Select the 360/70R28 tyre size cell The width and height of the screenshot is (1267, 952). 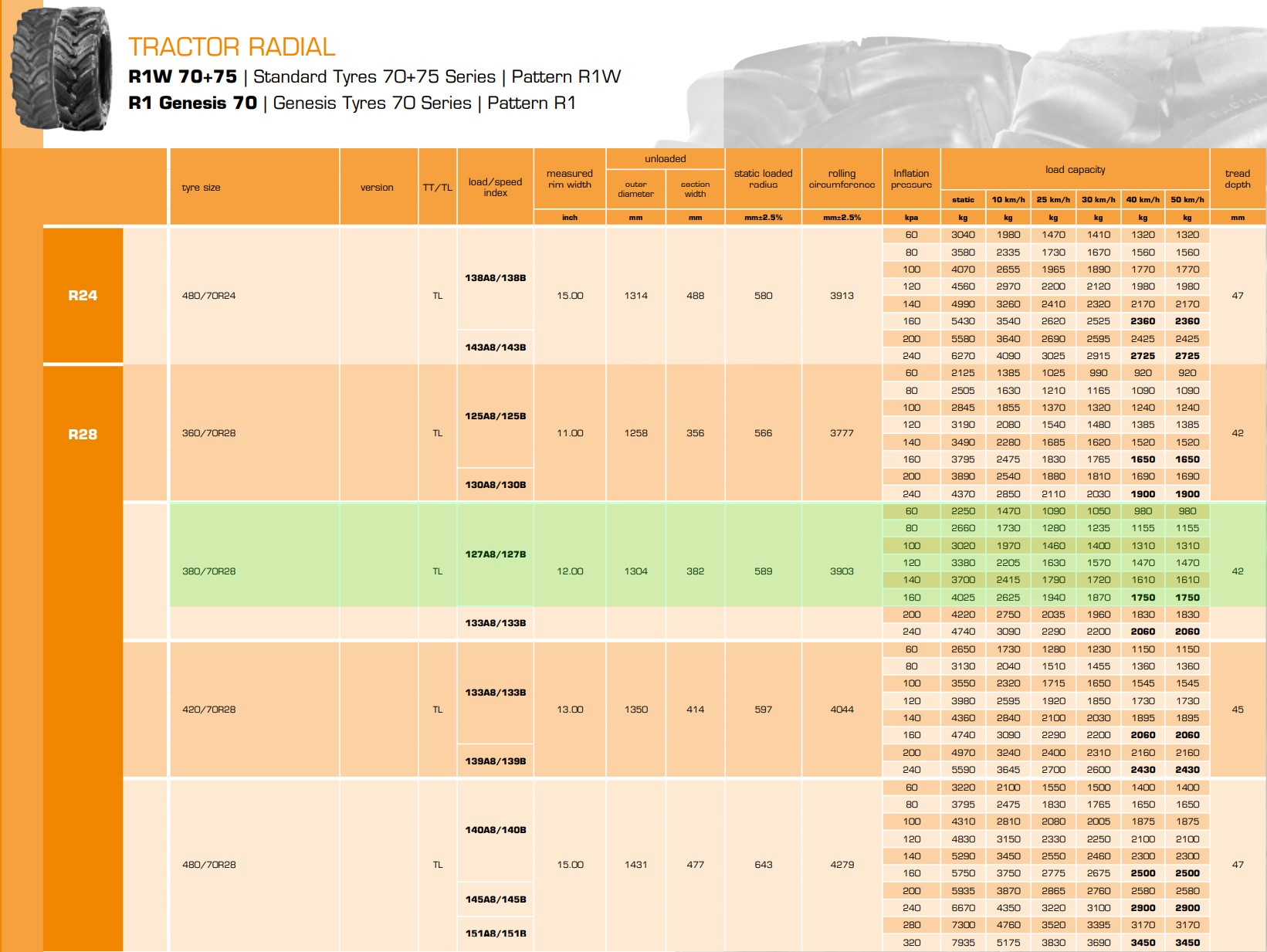[209, 433]
